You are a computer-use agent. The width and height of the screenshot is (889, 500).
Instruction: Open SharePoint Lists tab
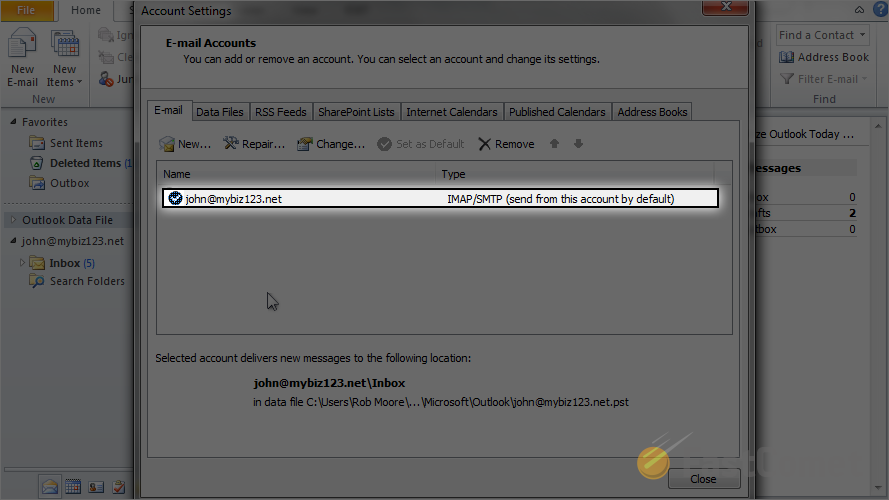pyautogui.click(x=356, y=112)
